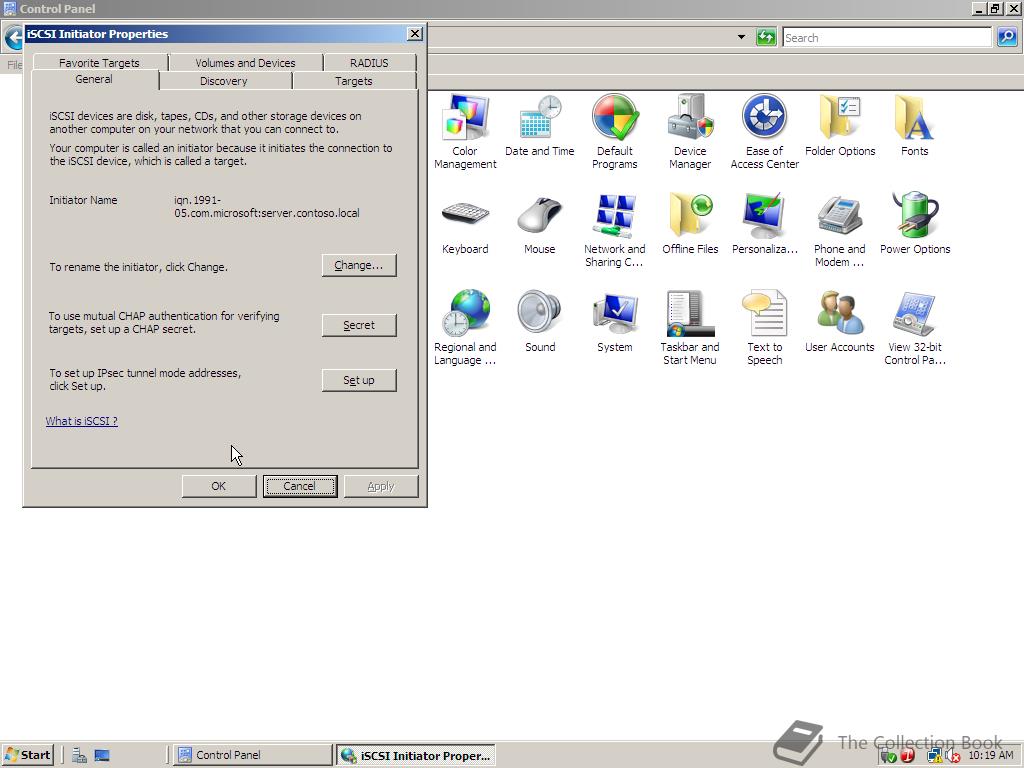Select the General tab
The width and height of the screenshot is (1024, 768).
pos(94,79)
